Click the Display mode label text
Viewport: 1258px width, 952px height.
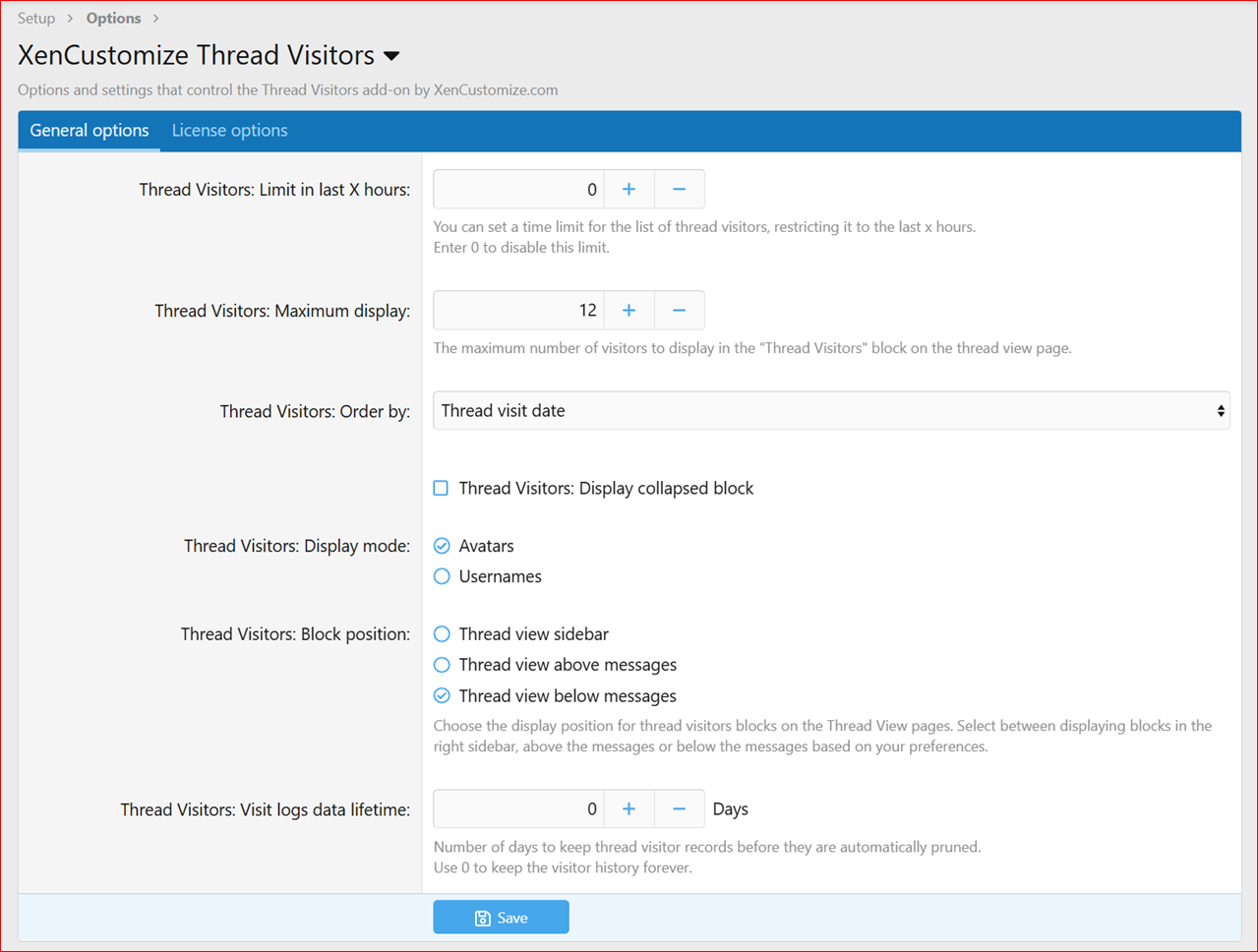coord(297,546)
